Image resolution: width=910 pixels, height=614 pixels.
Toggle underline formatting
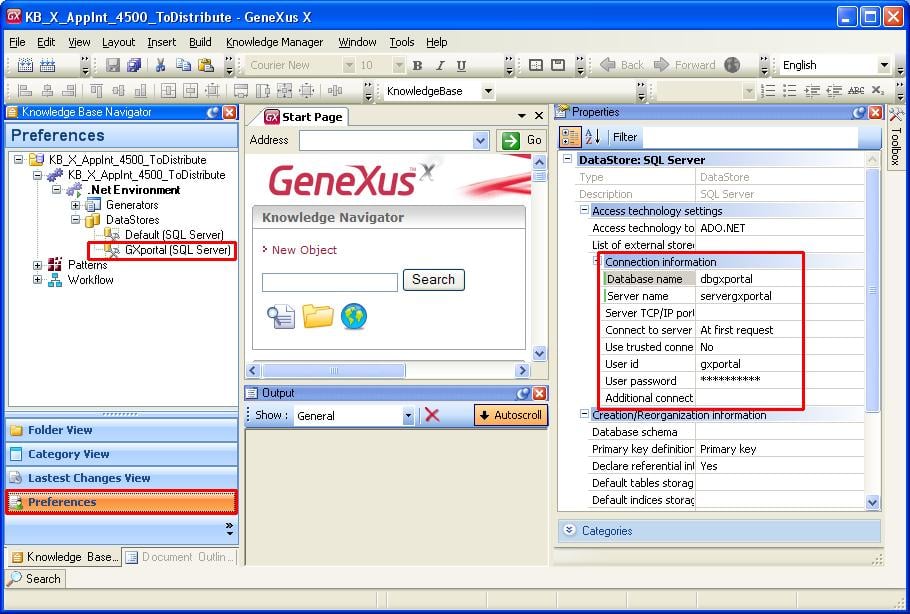tap(461, 66)
